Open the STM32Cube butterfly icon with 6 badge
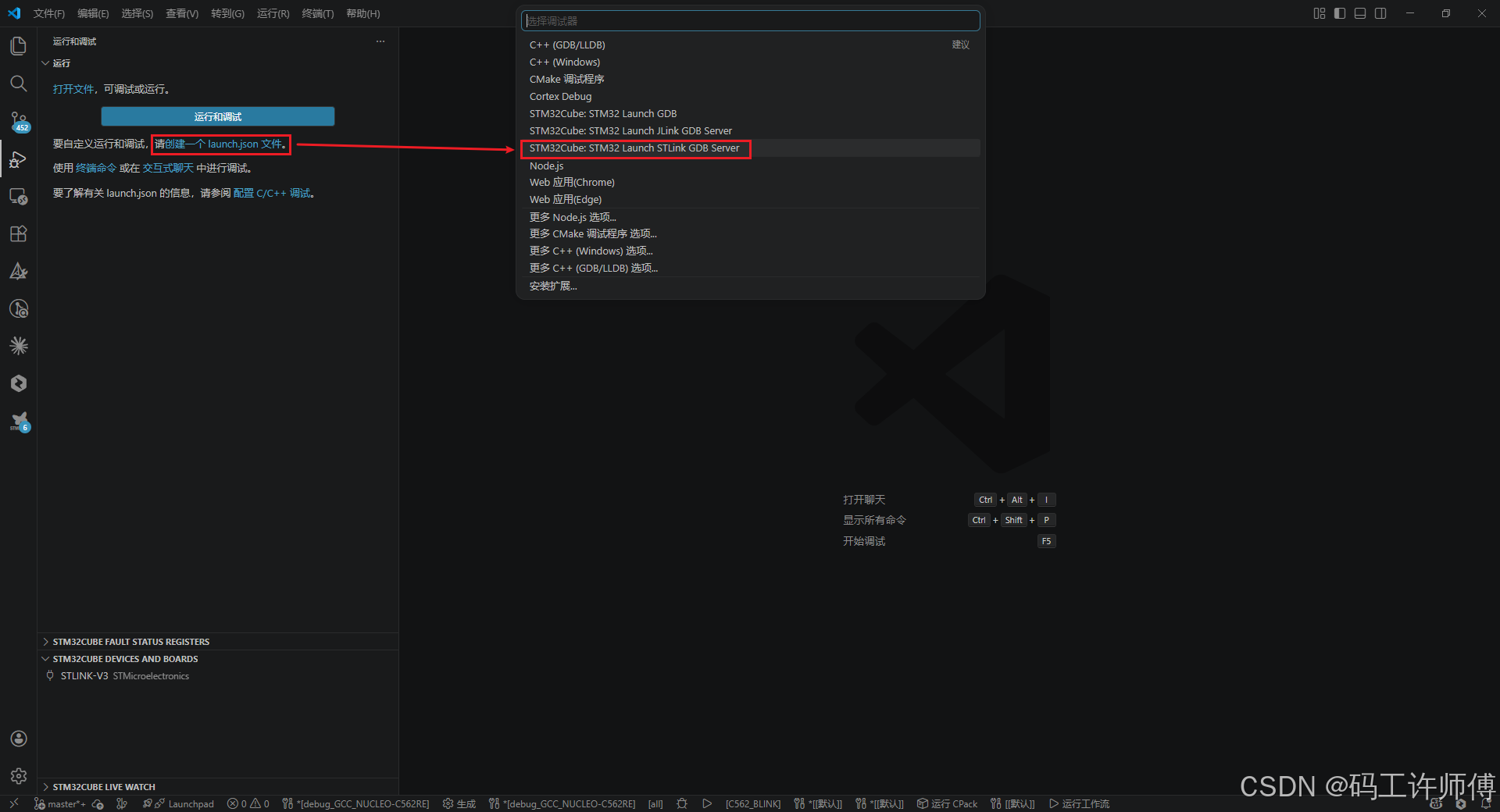This screenshot has height=812, width=1500. tap(19, 422)
